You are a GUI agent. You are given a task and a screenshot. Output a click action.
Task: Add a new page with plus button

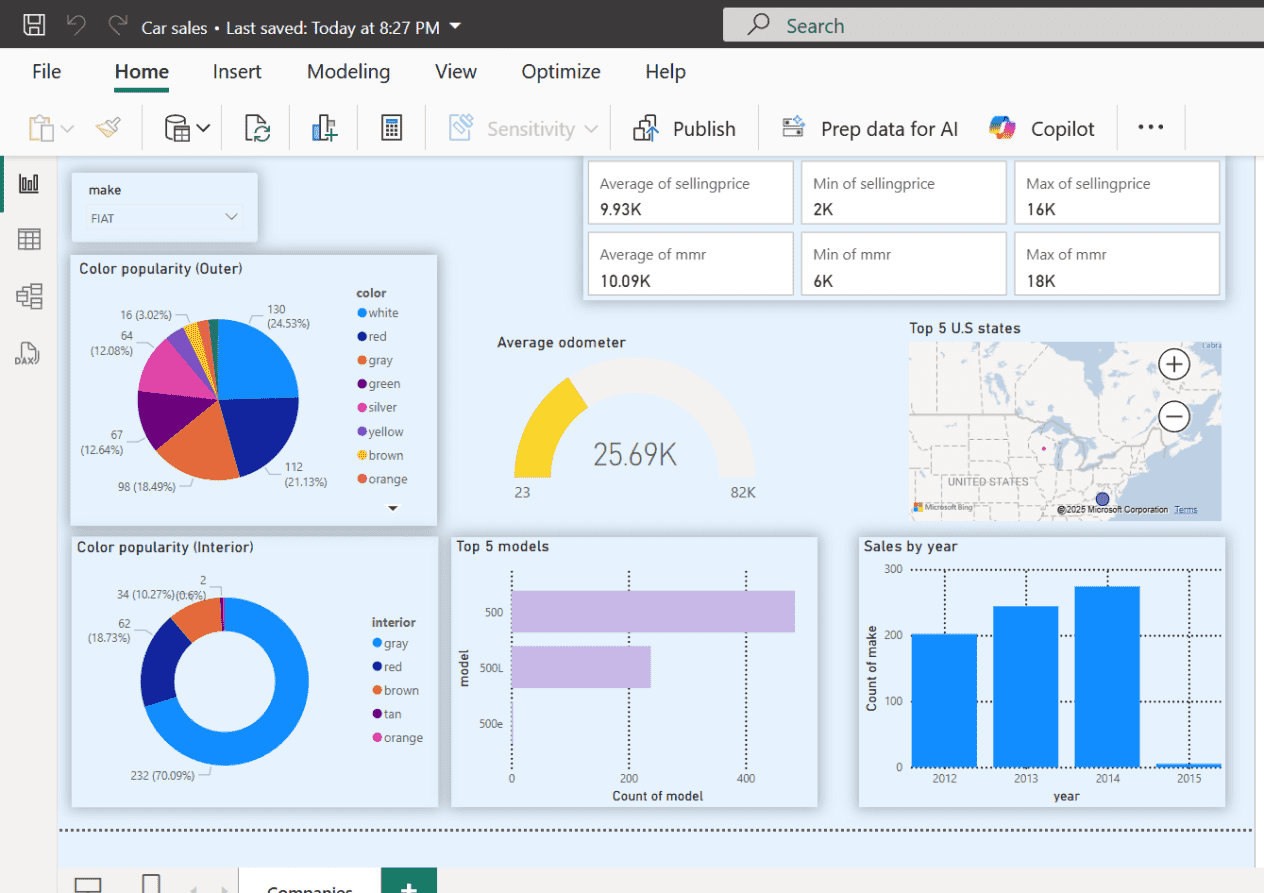point(409,882)
